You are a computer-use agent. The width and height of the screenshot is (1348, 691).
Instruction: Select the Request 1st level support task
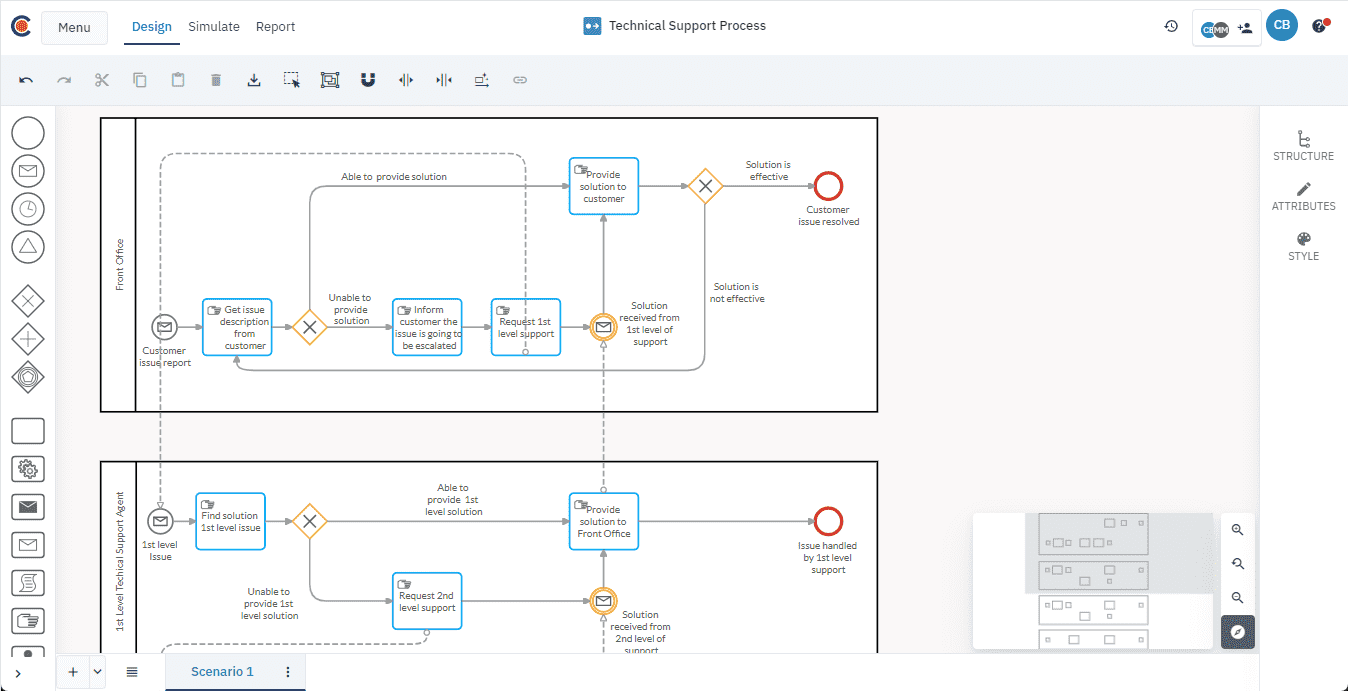(526, 327)
